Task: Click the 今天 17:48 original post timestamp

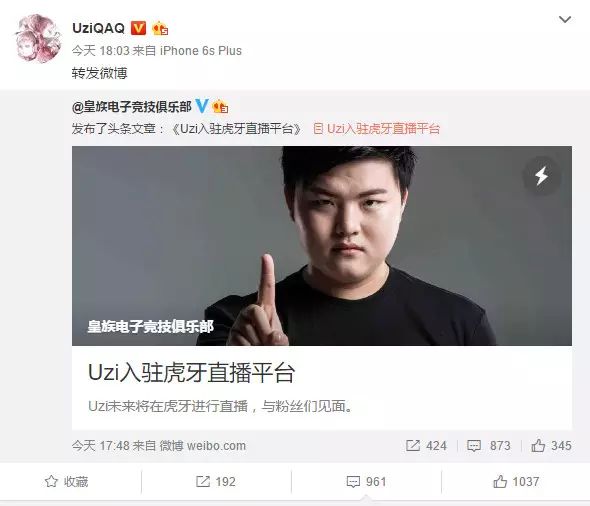Action: [x=101, y=446]
